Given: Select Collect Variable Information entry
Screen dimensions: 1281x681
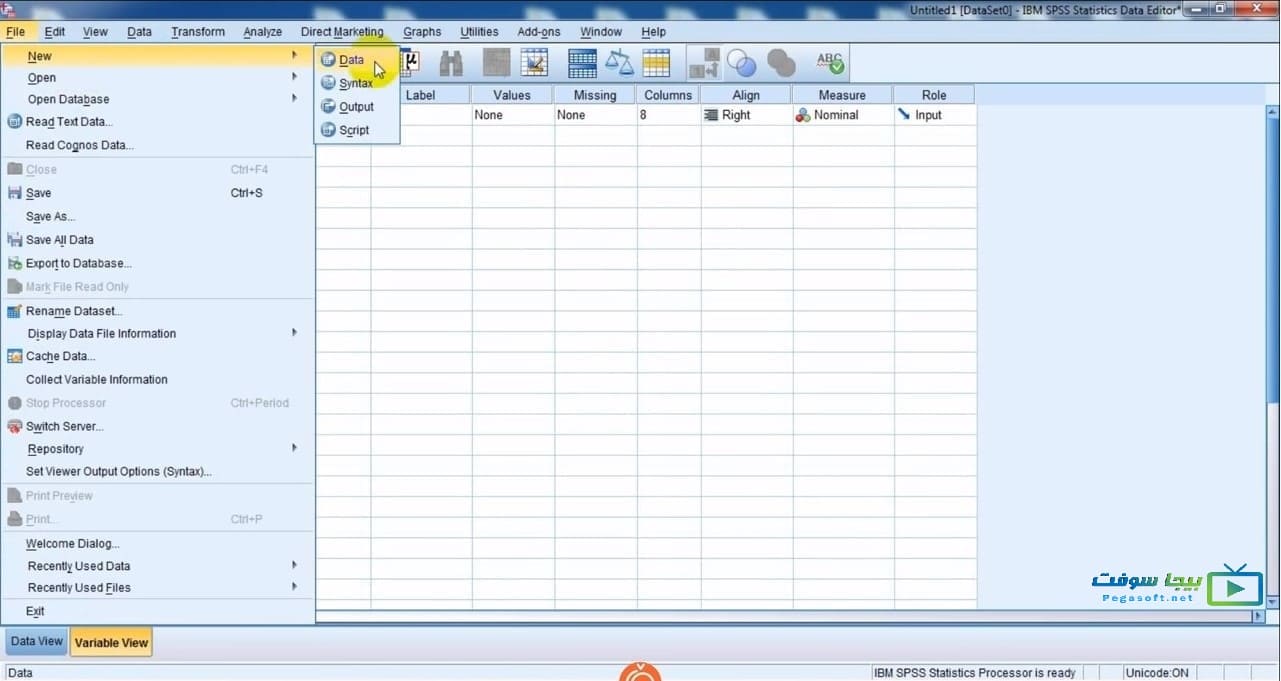Looking at the screenshot, I should (157, 379).
